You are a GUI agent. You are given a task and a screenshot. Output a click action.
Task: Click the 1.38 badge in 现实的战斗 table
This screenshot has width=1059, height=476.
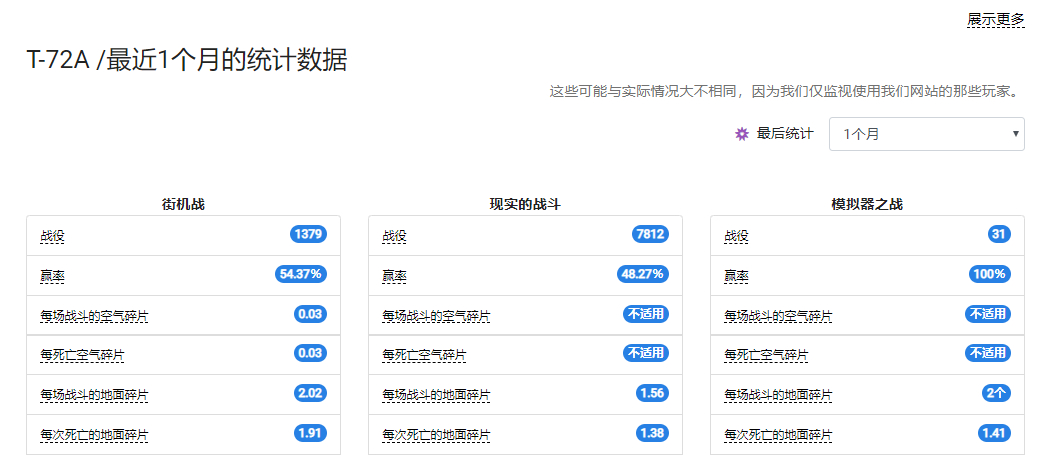click(x=652, y=433)
